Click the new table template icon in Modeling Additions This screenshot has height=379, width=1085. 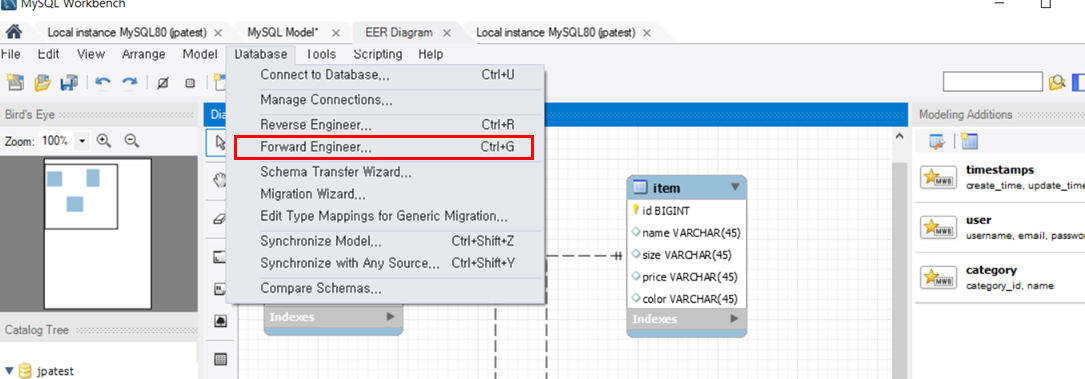point(969,142)
